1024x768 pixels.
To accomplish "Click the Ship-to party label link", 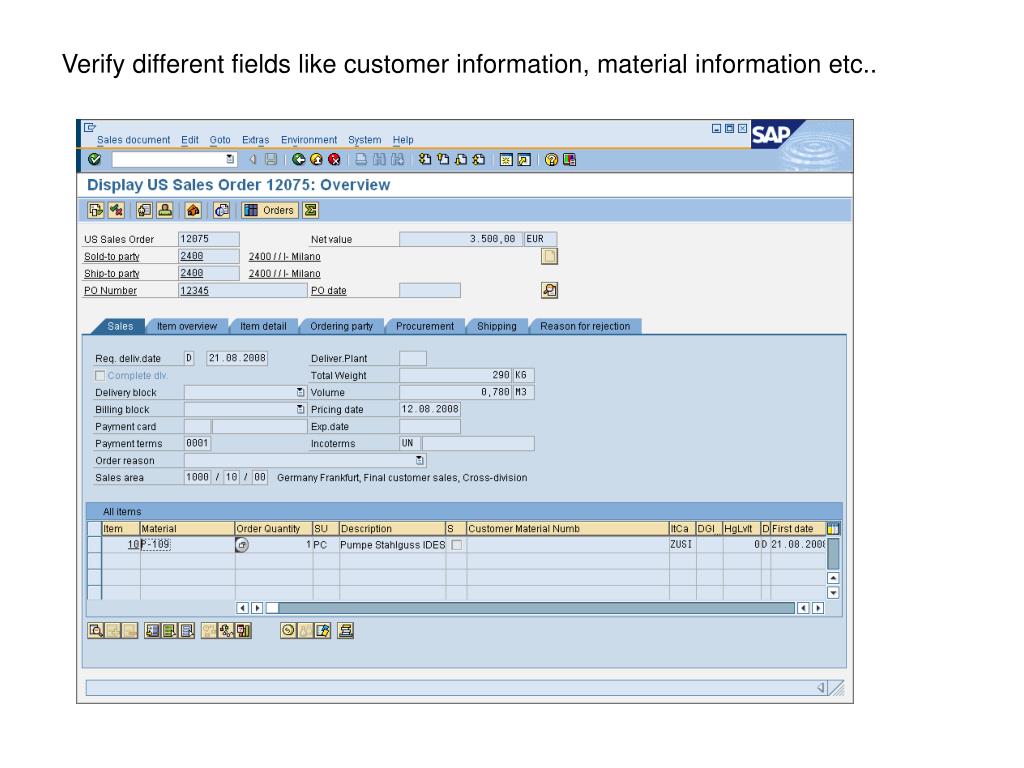I will coord(112,274).
